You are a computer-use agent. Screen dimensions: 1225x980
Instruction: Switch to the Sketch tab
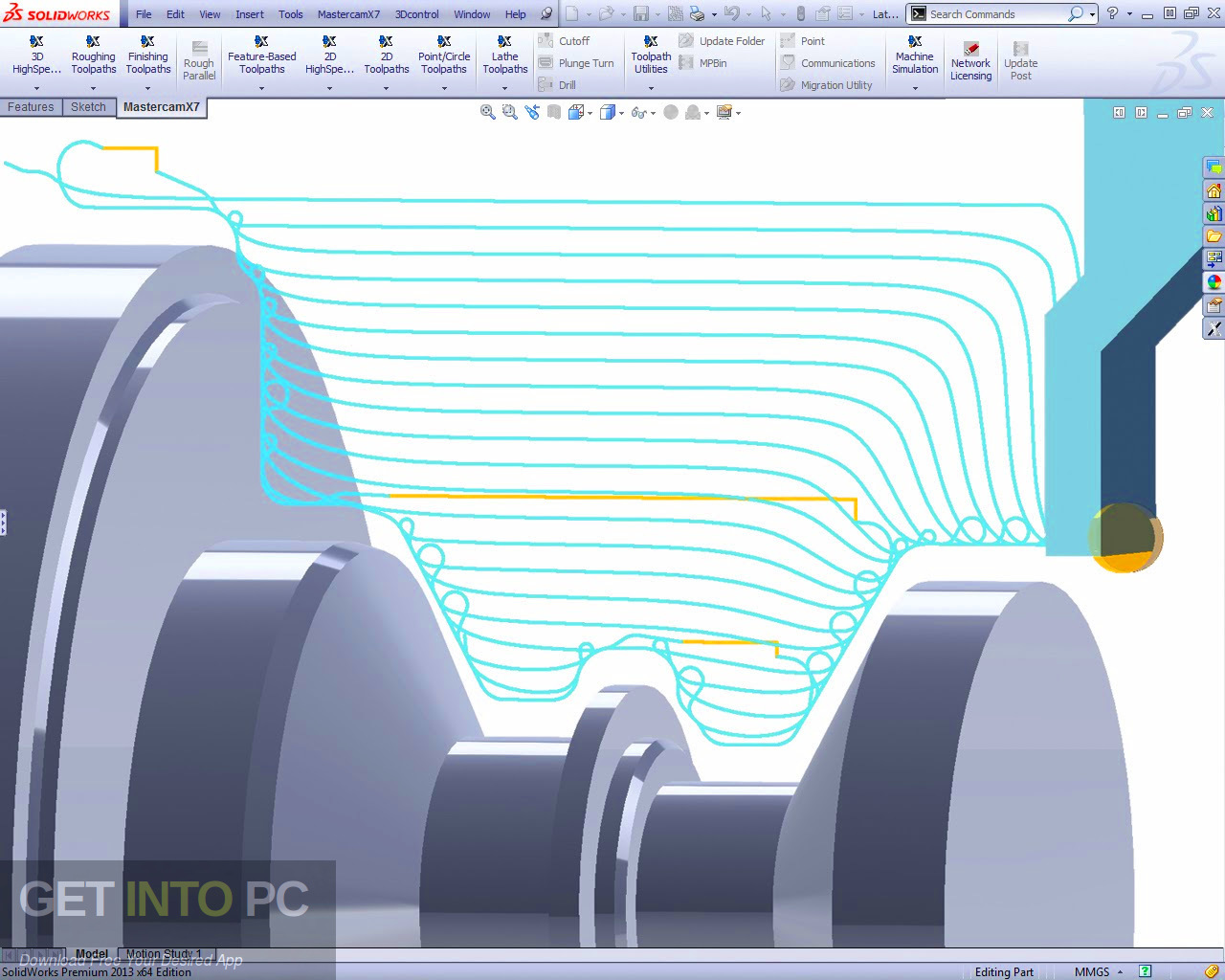coord(88,107)
